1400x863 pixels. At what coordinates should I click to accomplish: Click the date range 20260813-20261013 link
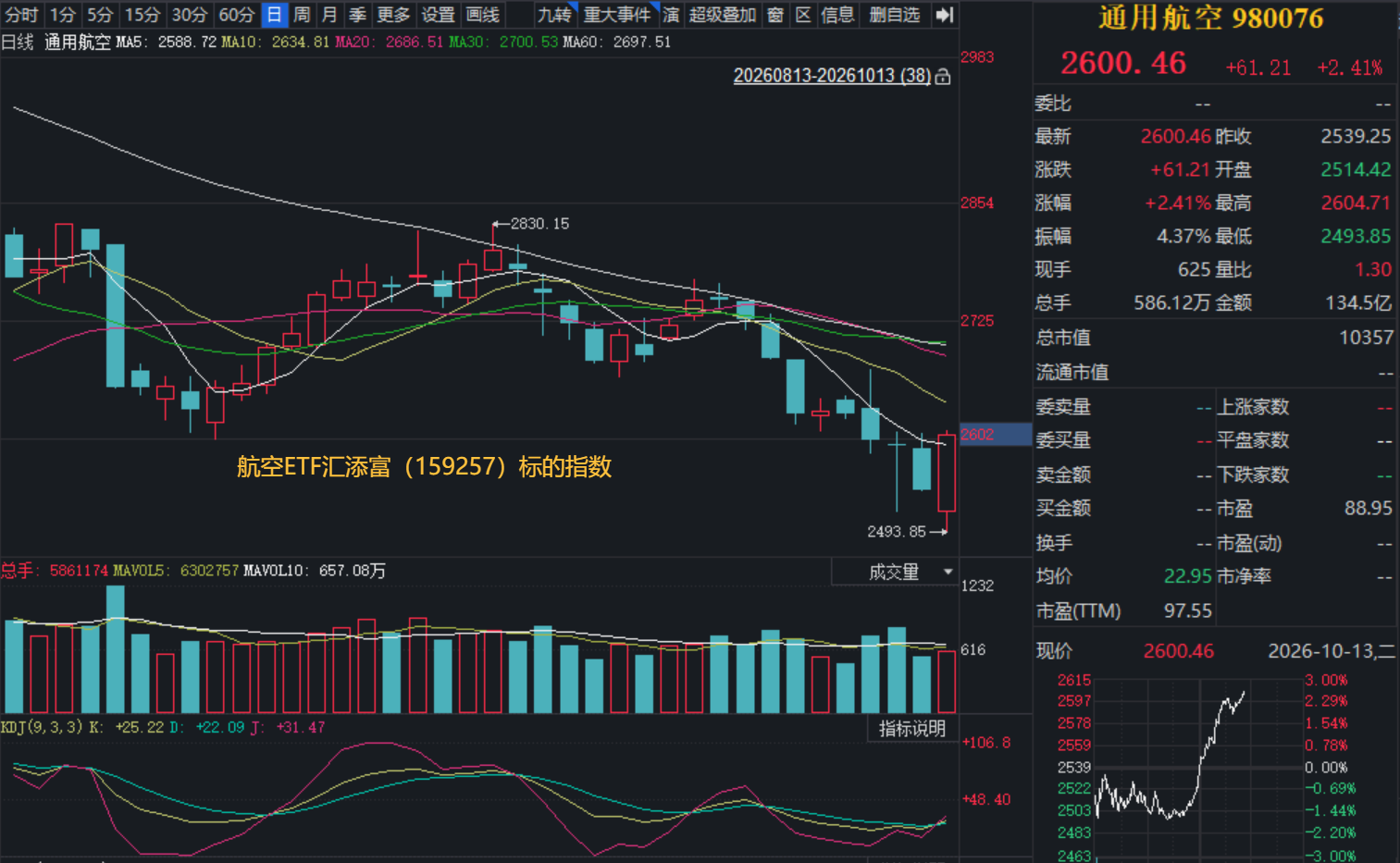pos(832,76)
